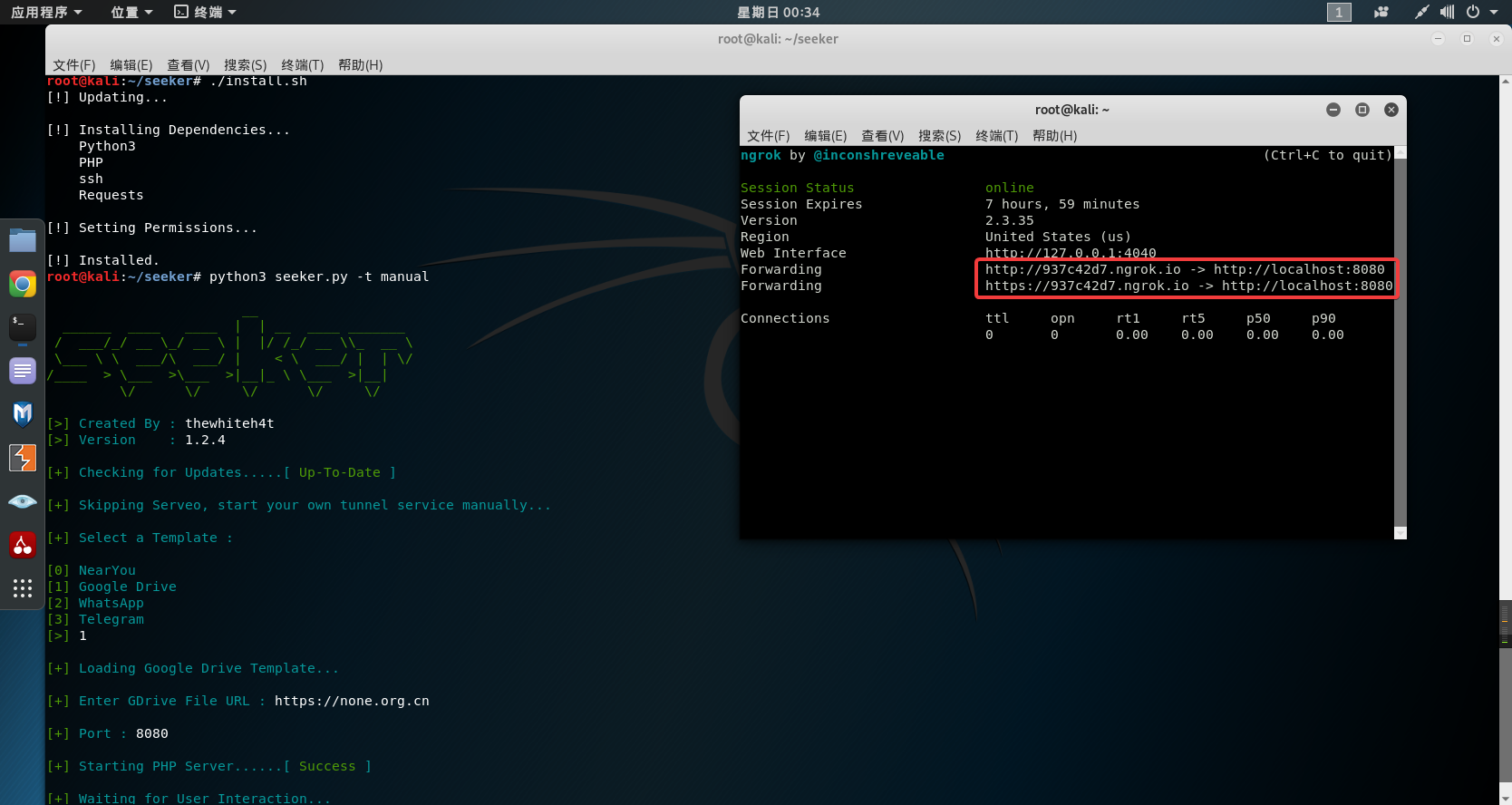
Task: Open 搜索(S) menu in ngrok terminal
Action: click(939, 136)
